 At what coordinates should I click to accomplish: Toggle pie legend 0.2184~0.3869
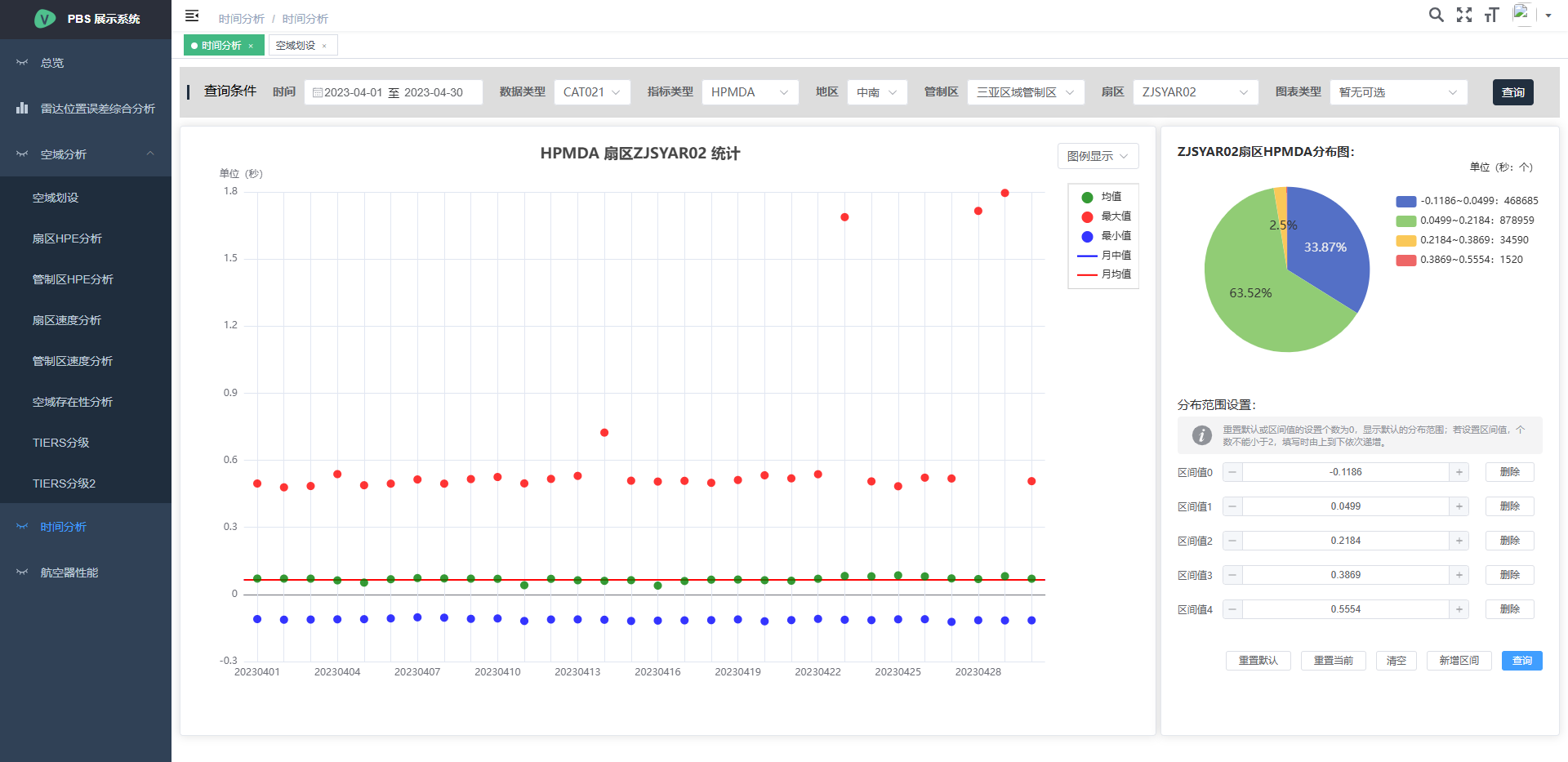(1462, 240)
